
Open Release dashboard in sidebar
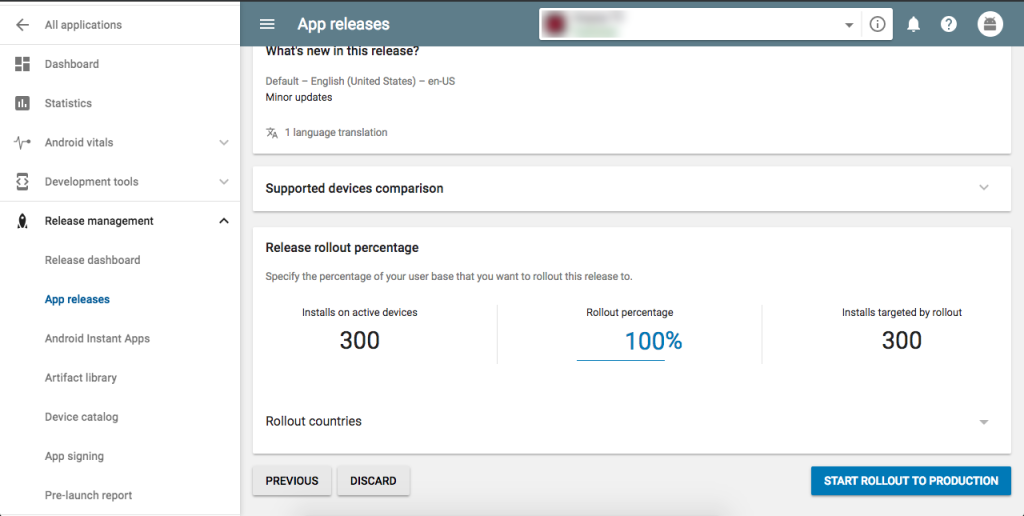[92, 260]
